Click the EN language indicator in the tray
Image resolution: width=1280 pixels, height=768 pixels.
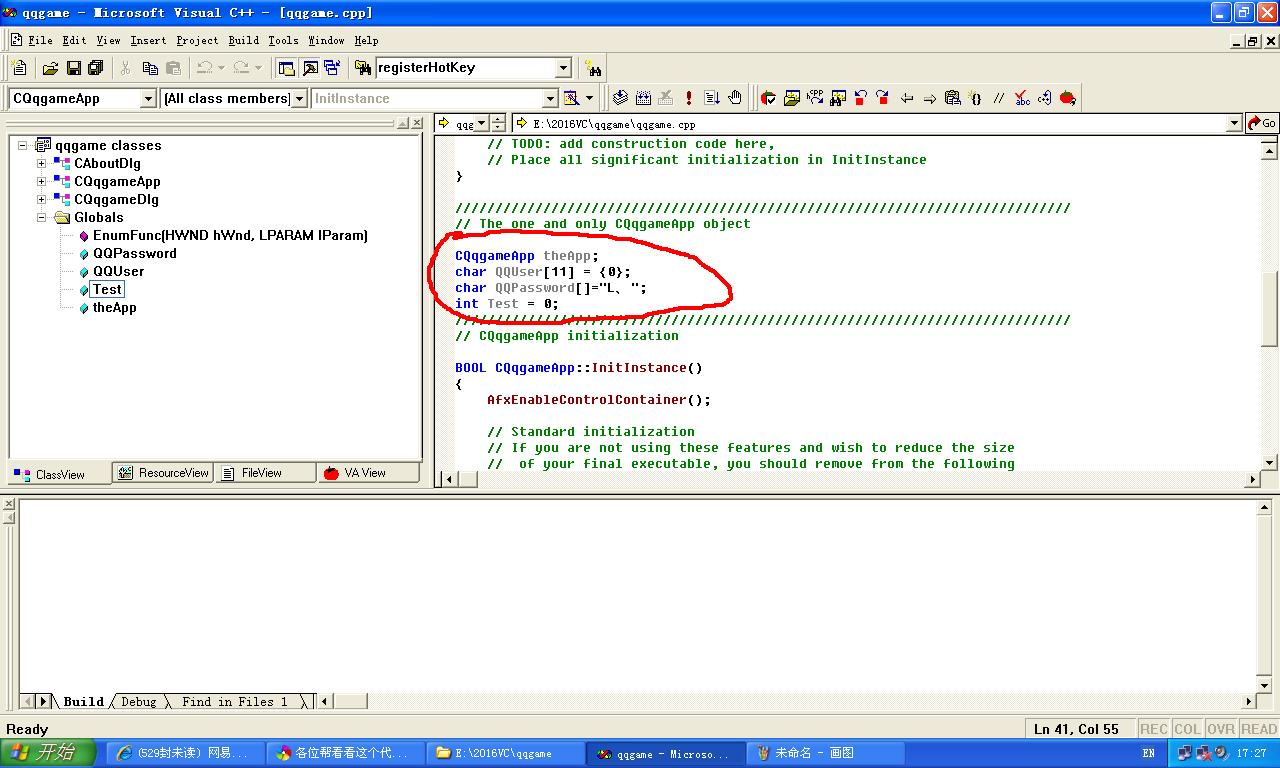pyautogui.click(x=1147, y=753)
